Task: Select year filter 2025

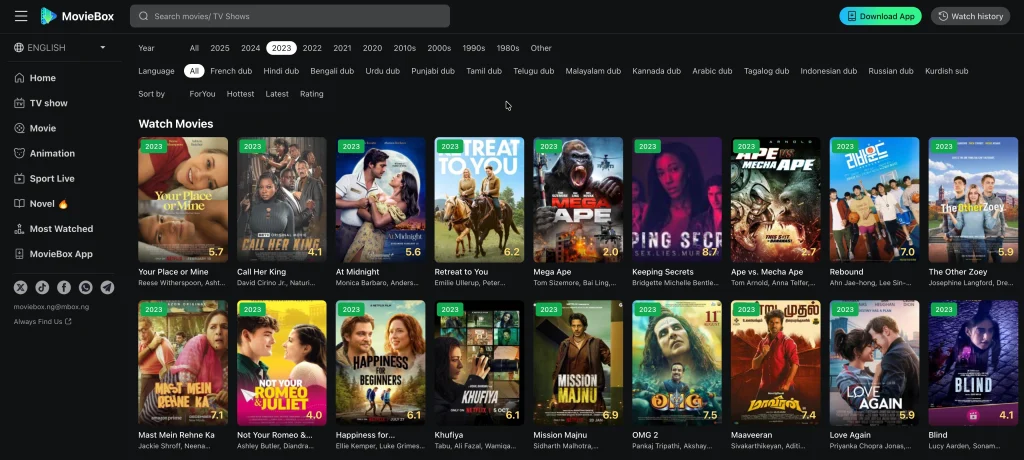Action: point(220,48)
